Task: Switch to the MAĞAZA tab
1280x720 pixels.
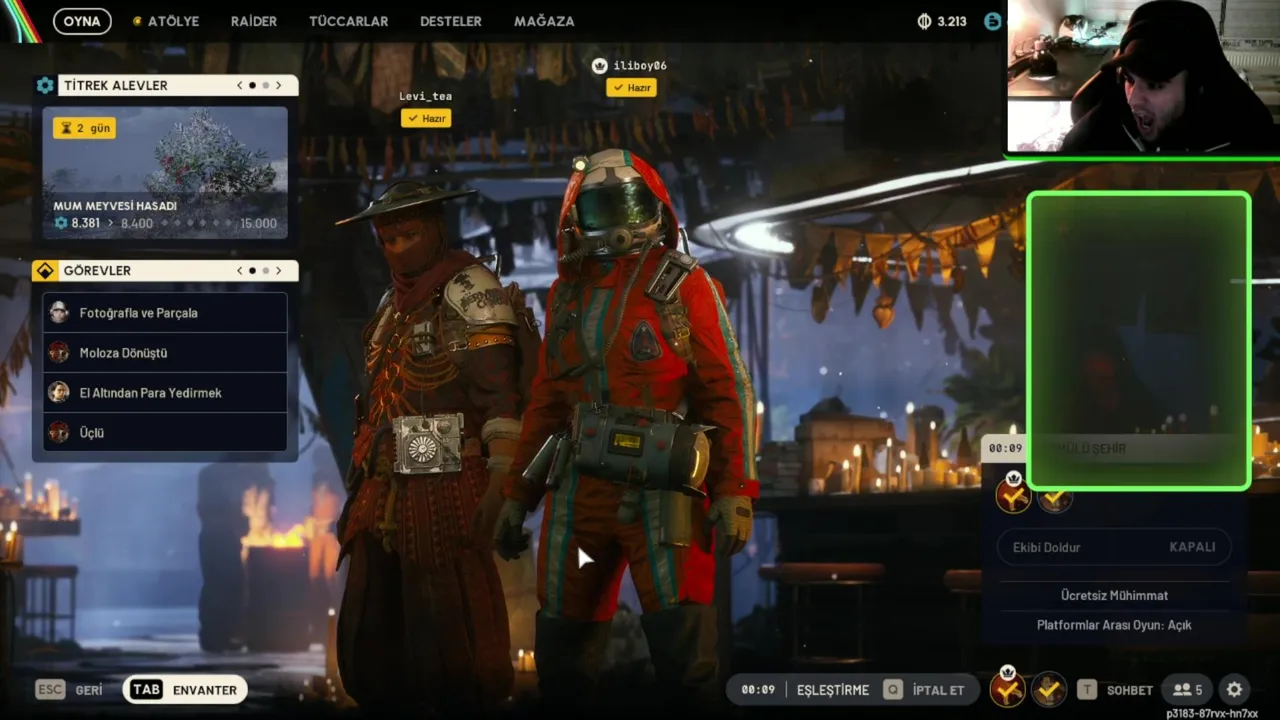Action: point(544,21)
